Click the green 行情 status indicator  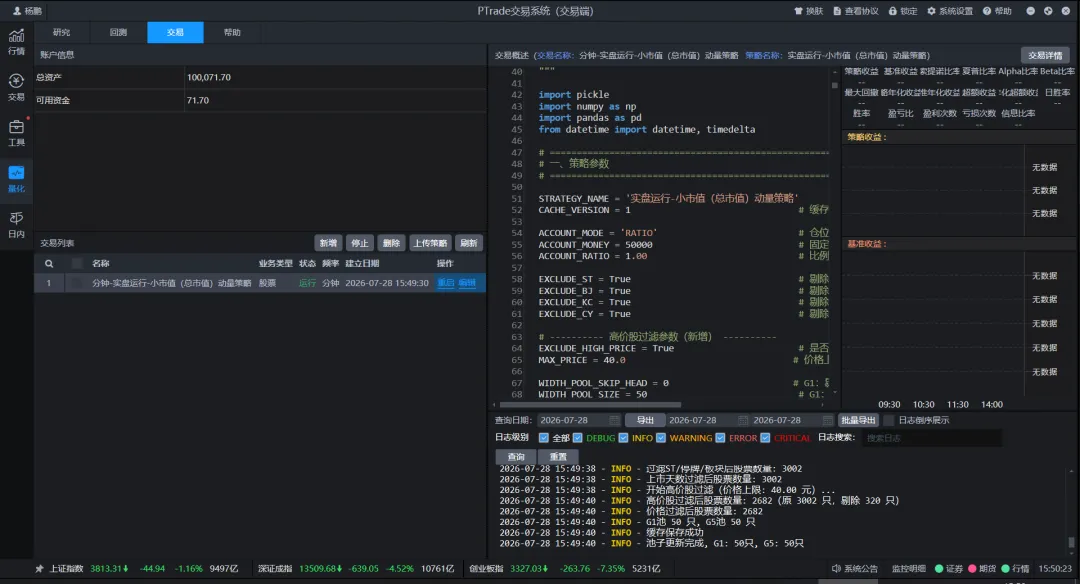point(1005,569)
